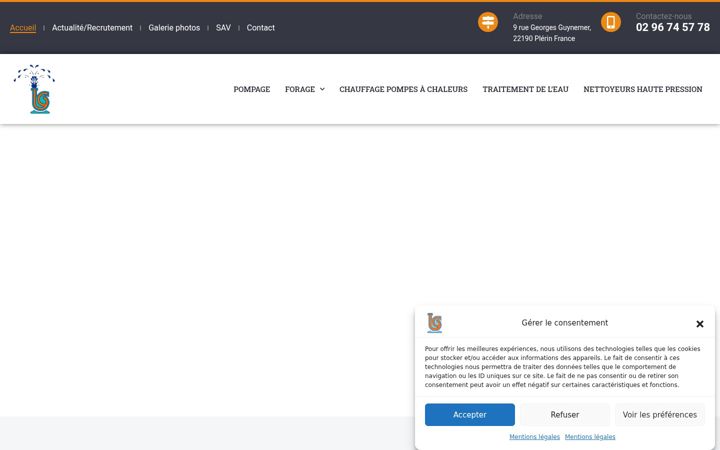Image resolution: width=720 pixels, height=450 pixels.
Task: Expand the Forage submenu chevron
Action: (322, 89)
